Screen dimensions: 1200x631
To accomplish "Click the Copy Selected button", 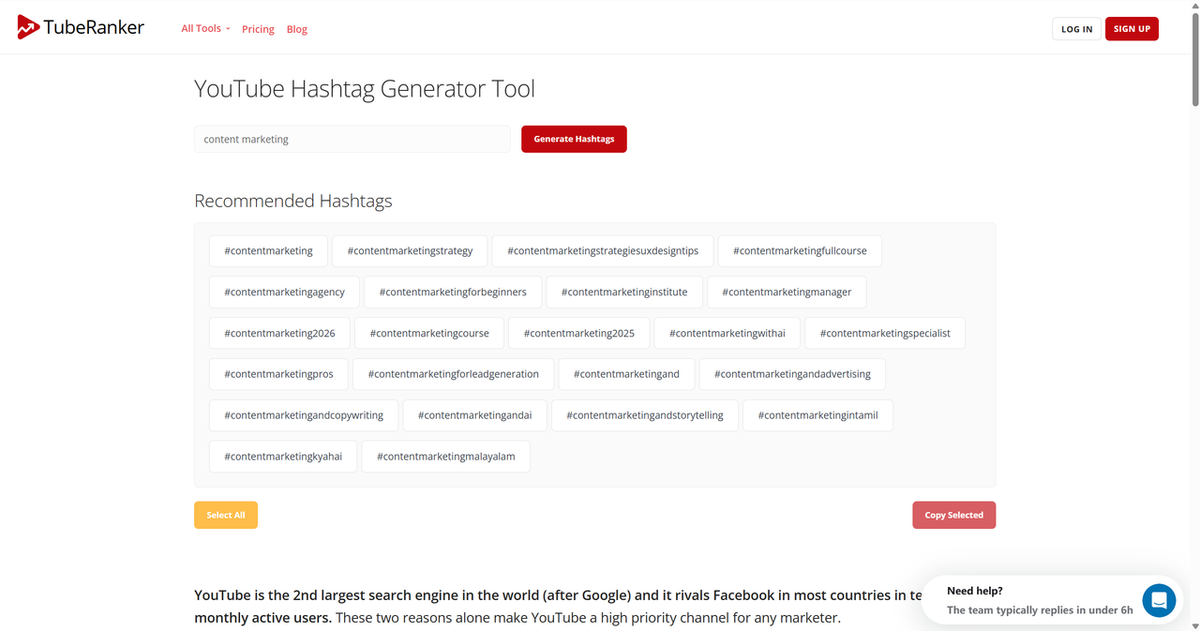I will coord(954,515).
